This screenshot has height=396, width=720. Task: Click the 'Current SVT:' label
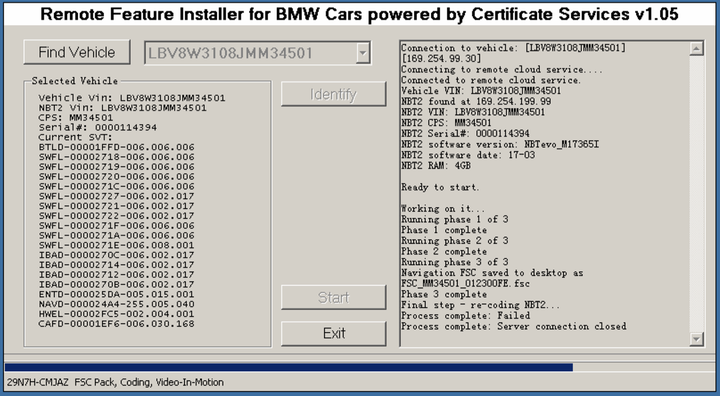(x=75, y=137)
